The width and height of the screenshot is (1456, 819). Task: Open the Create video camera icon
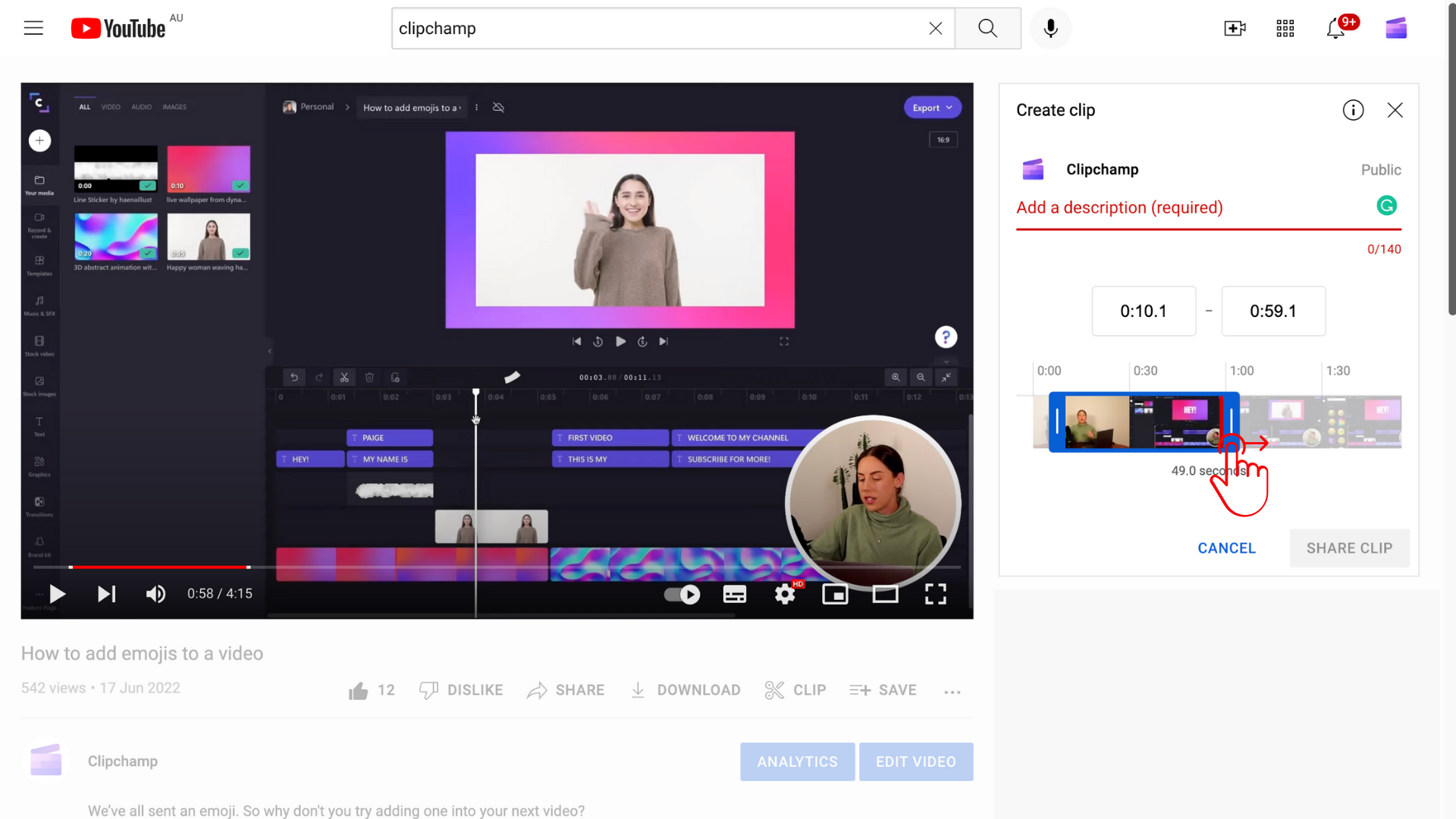[1235, 28]
